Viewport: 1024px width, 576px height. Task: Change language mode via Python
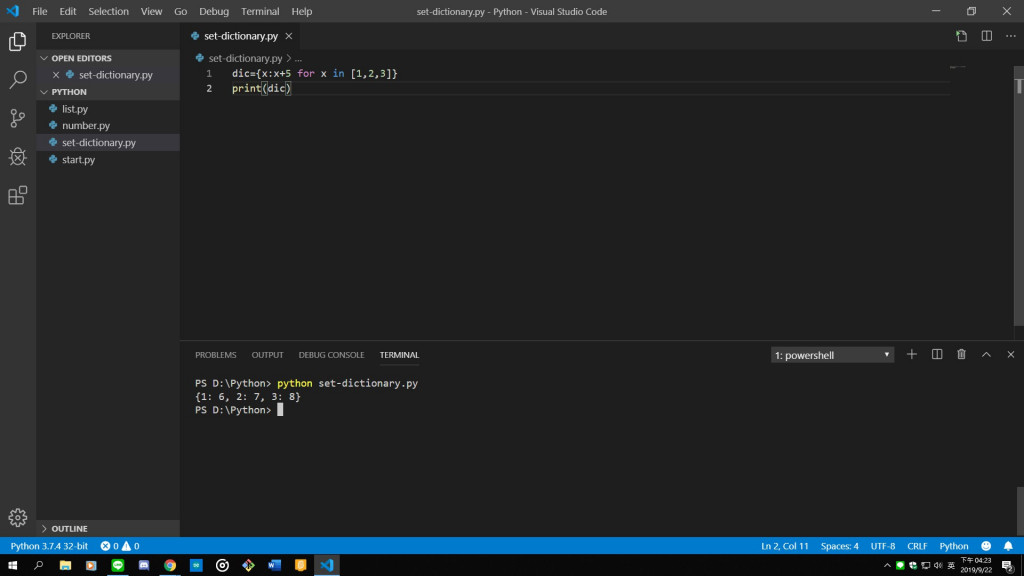point(954,546)
